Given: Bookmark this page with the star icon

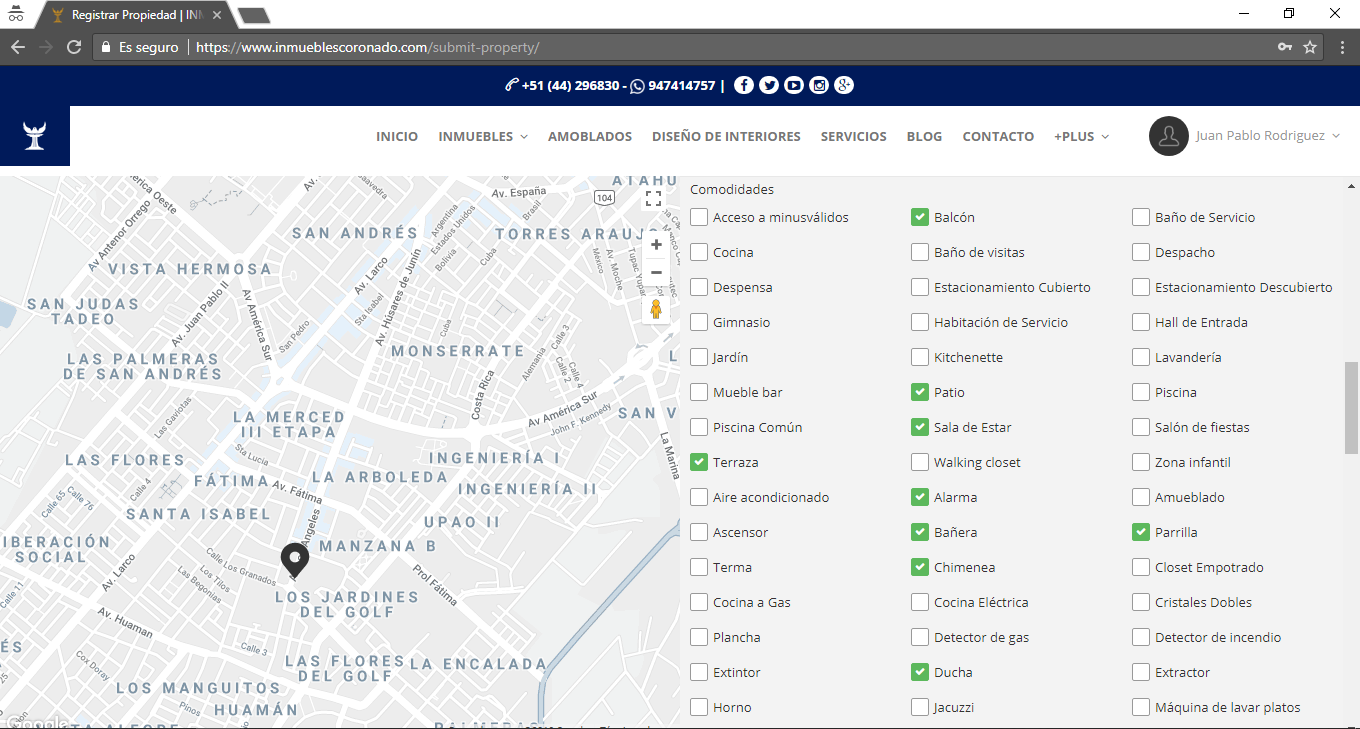Looking at the screenshot, I should [1310, 47].
